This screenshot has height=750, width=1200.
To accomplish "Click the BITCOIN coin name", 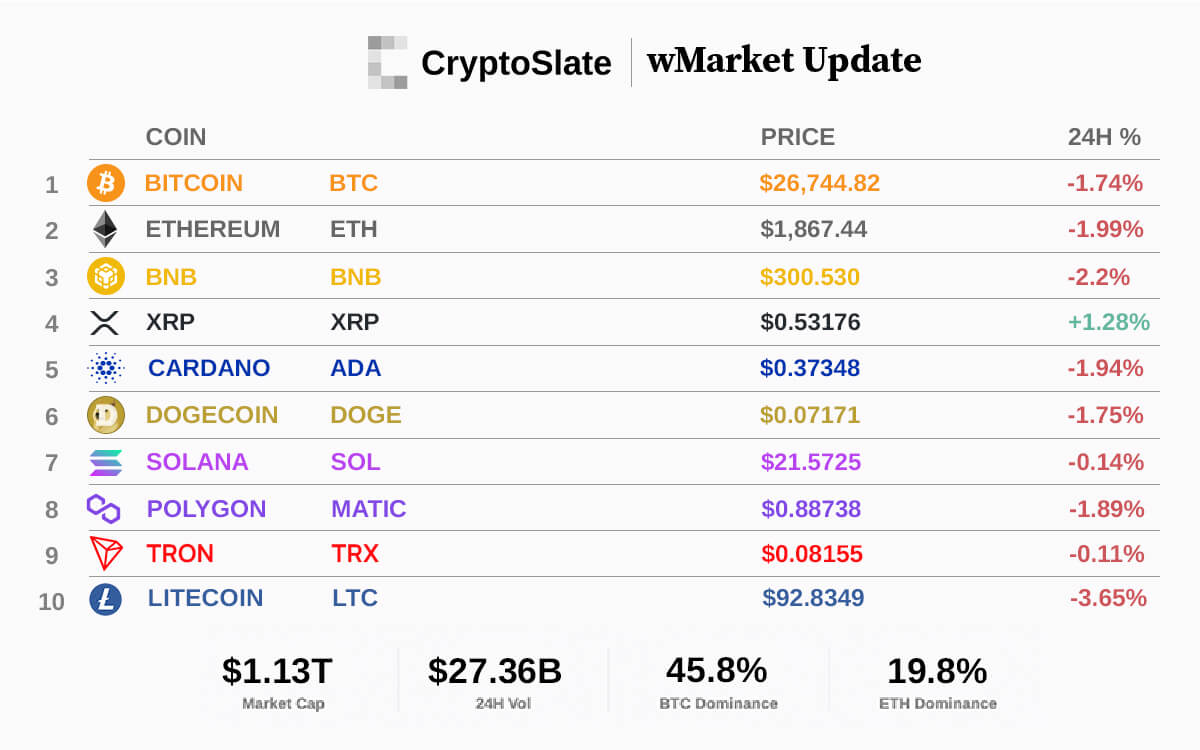I will (x=194, y=183).
